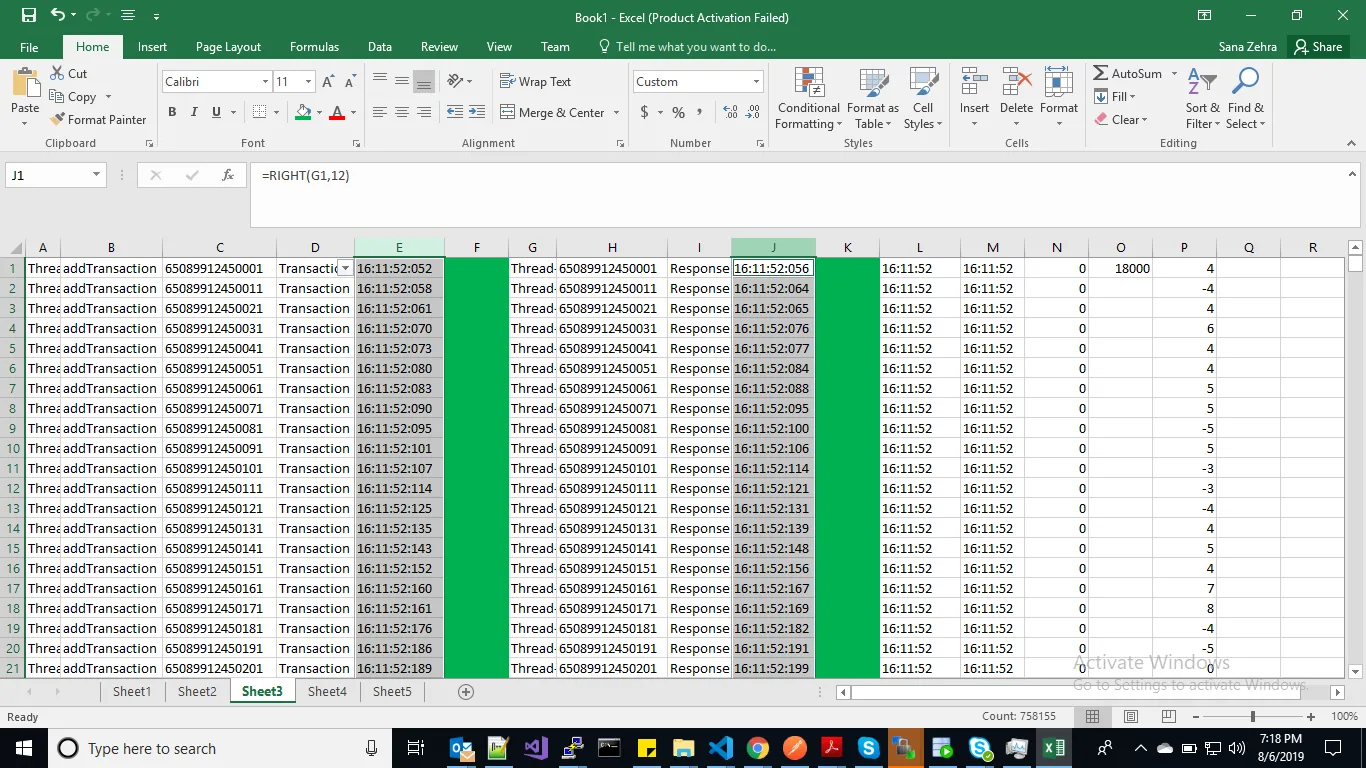The width and height of the screenshot is (1366, 768).
Task: Open Conditional Formatting menu
Action: (x=808, y=100)
